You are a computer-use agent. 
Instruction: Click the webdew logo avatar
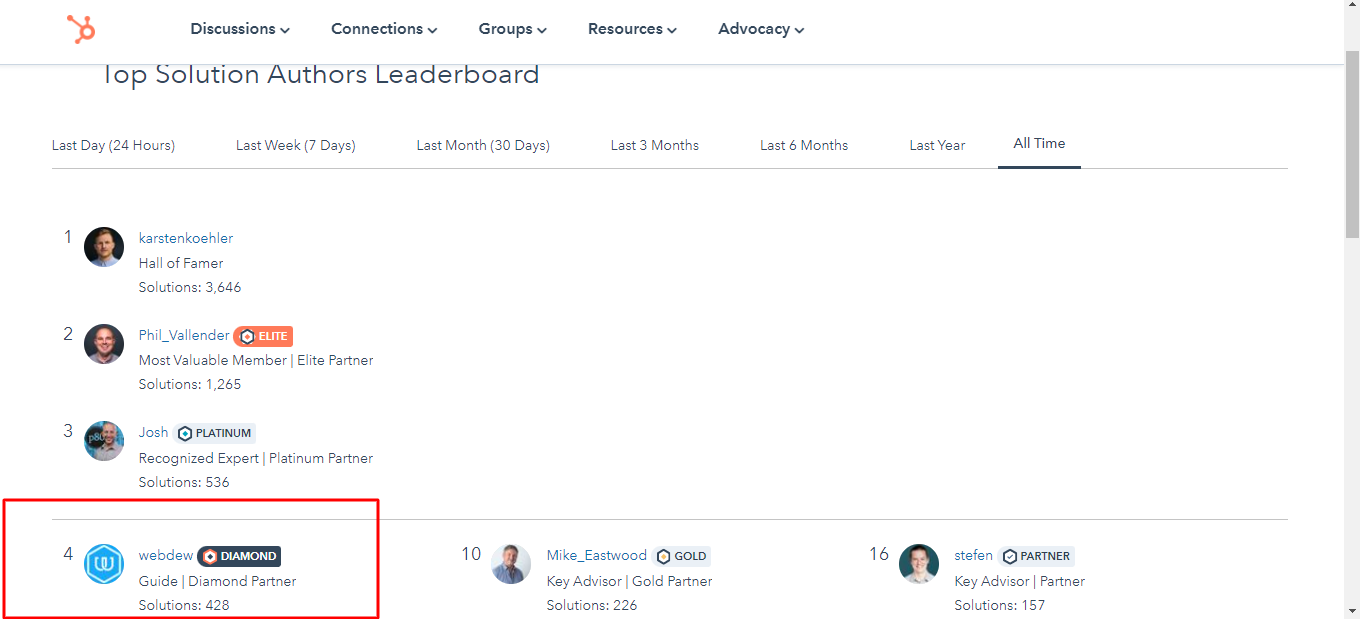(x=104, y=564)
